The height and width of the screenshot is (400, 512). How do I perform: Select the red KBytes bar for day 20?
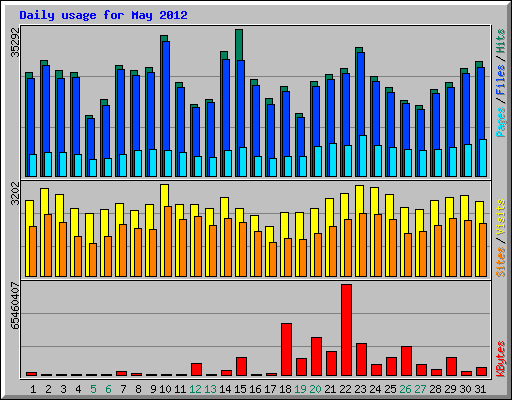[316, 357]
